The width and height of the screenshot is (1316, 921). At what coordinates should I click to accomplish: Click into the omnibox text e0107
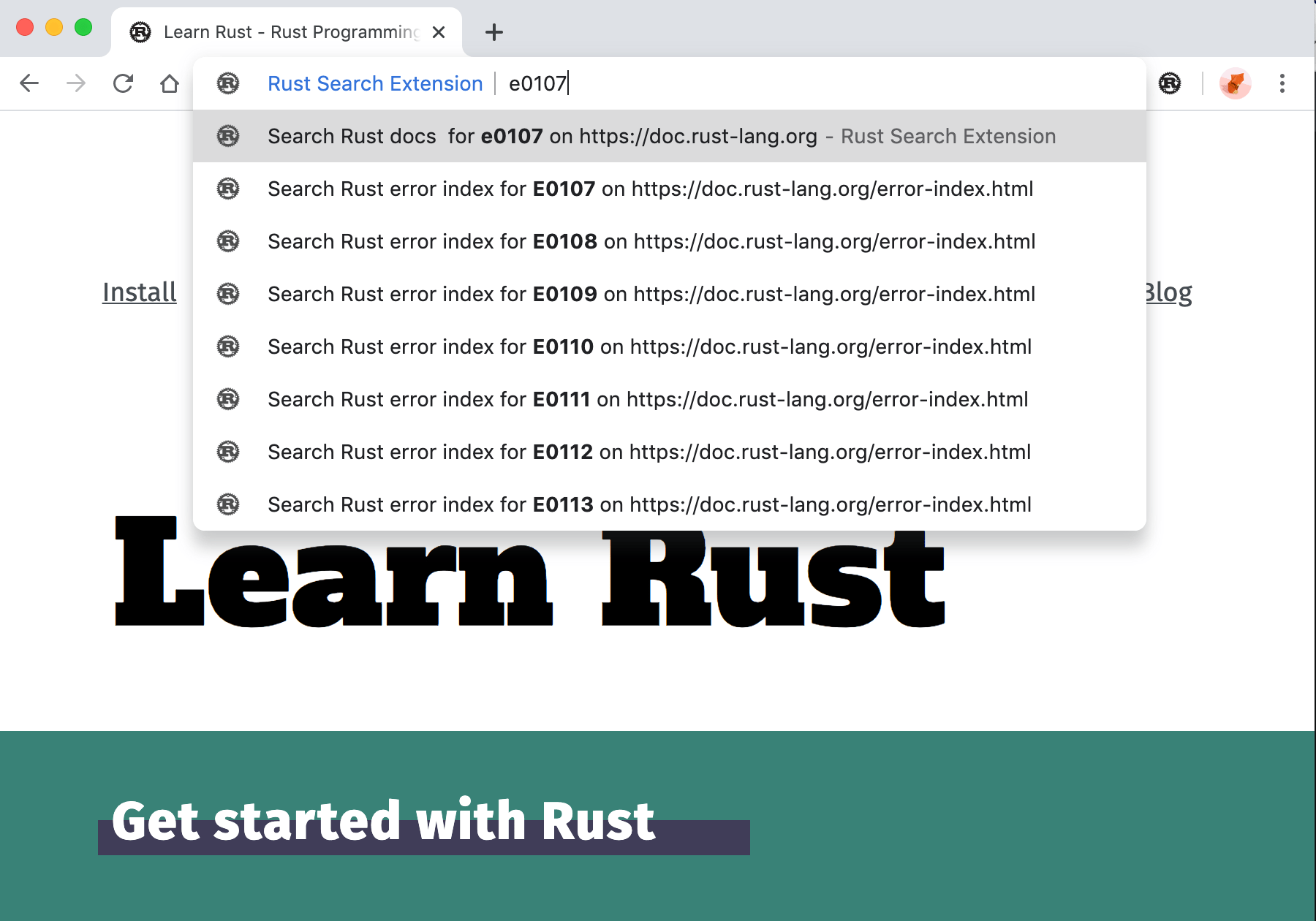(537, 83)
